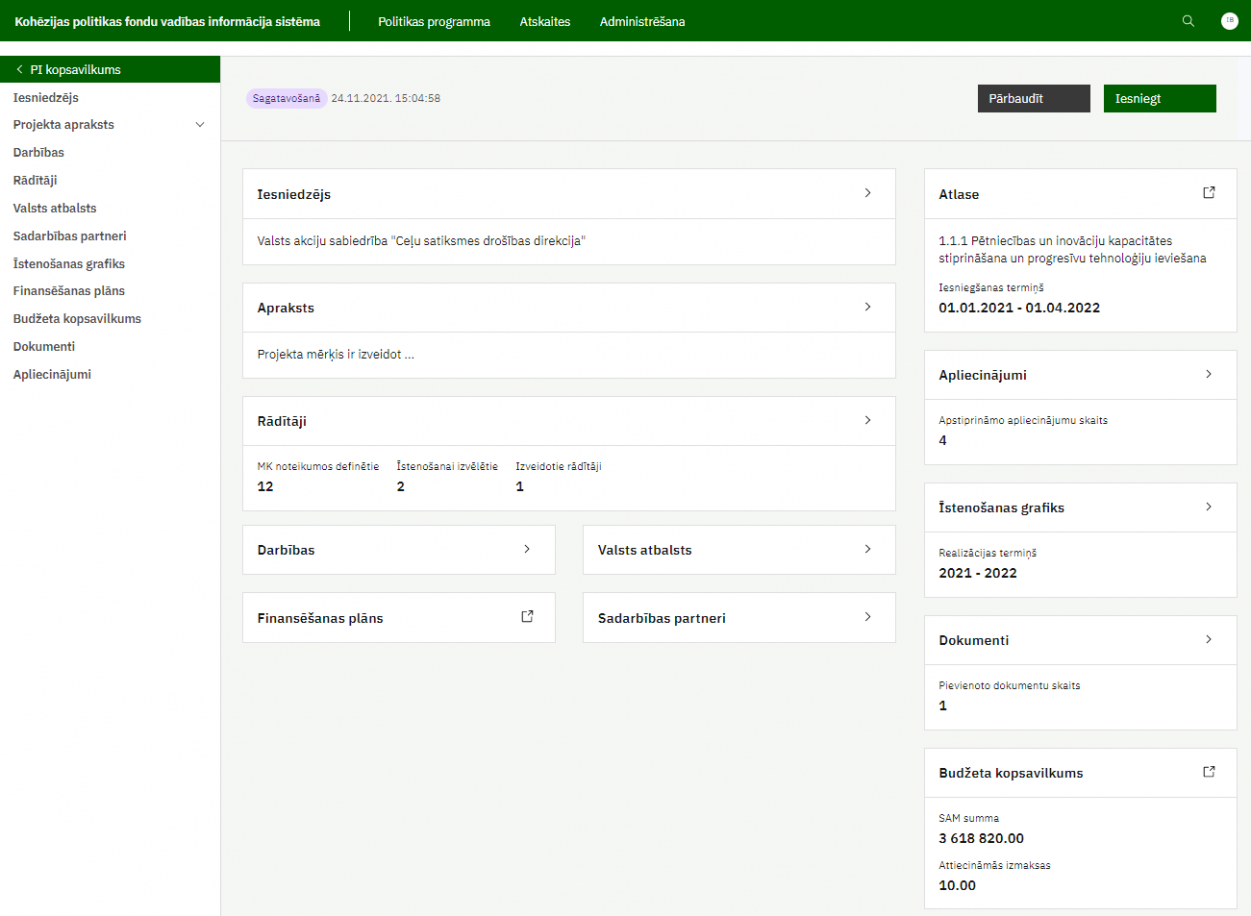
Task: Open Apliecinājumi card chevron
Action: pos(1208,374)
